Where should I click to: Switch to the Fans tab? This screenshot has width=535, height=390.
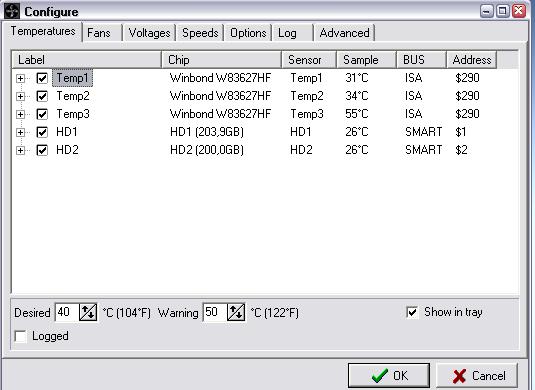tap(102, 33)
